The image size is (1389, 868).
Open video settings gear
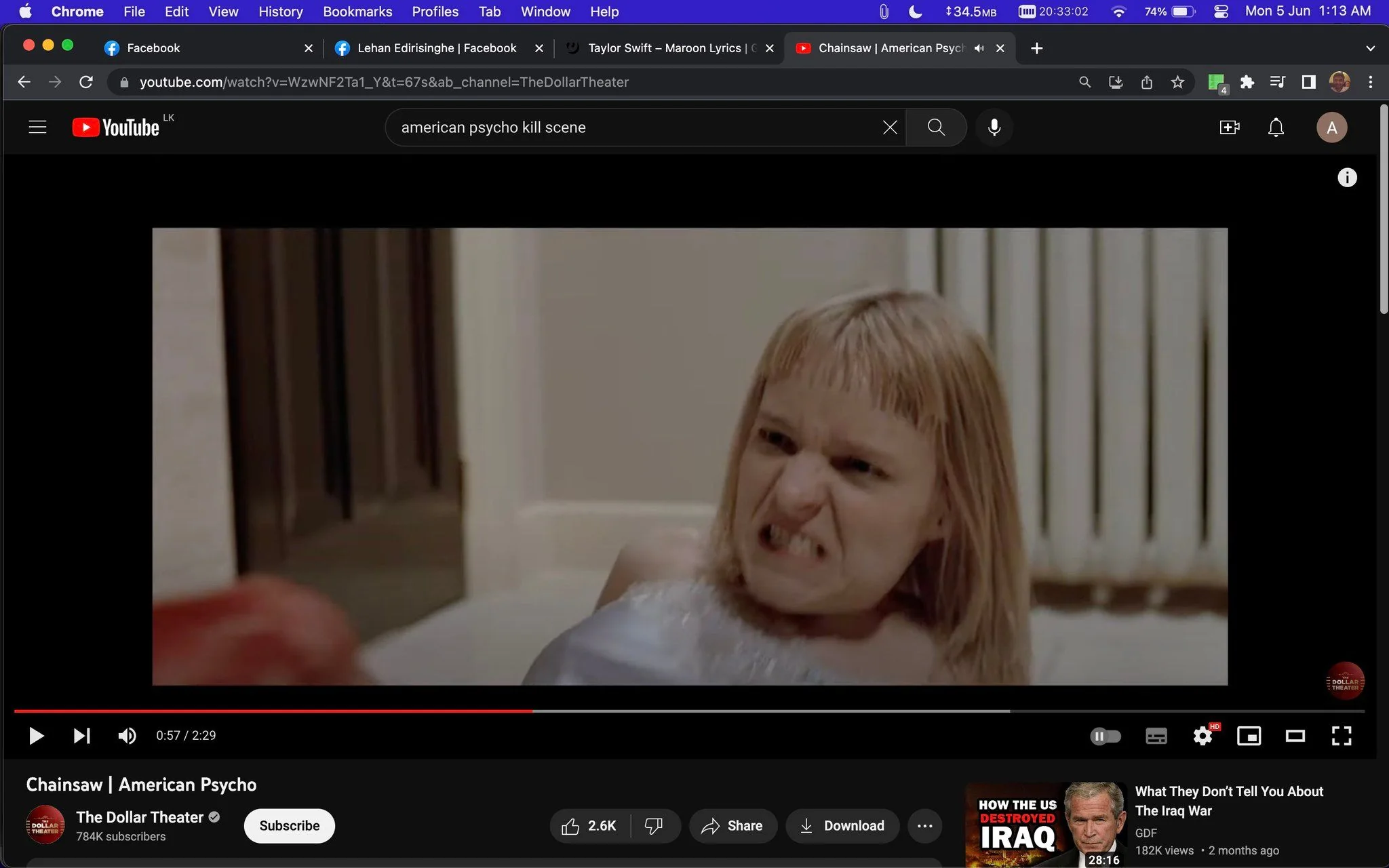tap(1203, 736)
